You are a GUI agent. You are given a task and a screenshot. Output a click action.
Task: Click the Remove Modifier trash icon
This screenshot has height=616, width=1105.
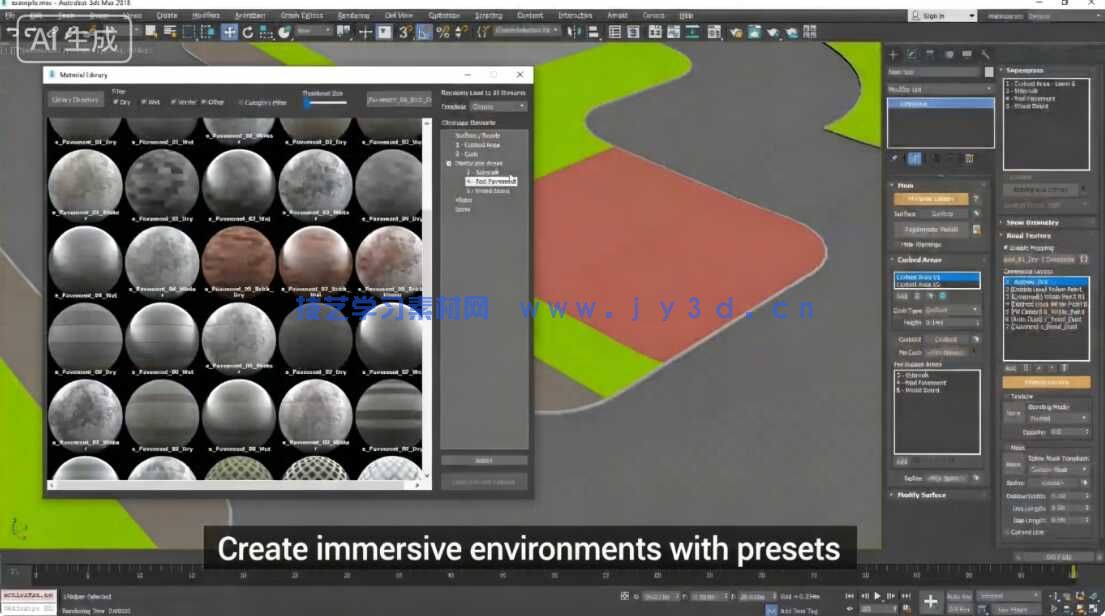click(x=969, y=159)
